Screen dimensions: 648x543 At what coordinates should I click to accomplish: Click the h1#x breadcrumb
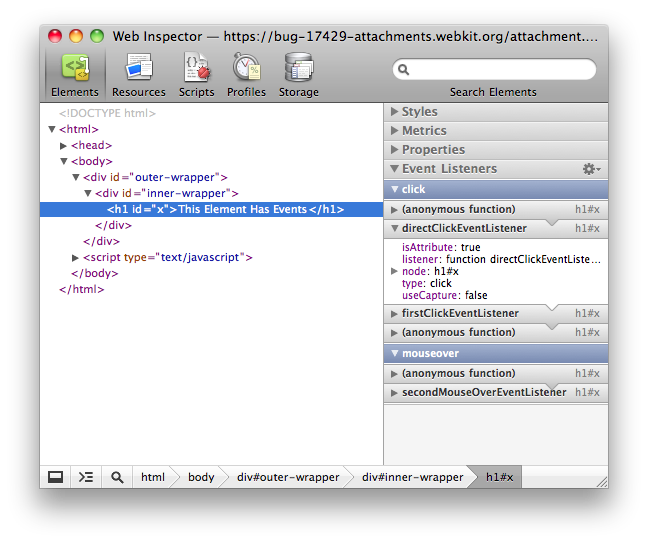(500, 477)
